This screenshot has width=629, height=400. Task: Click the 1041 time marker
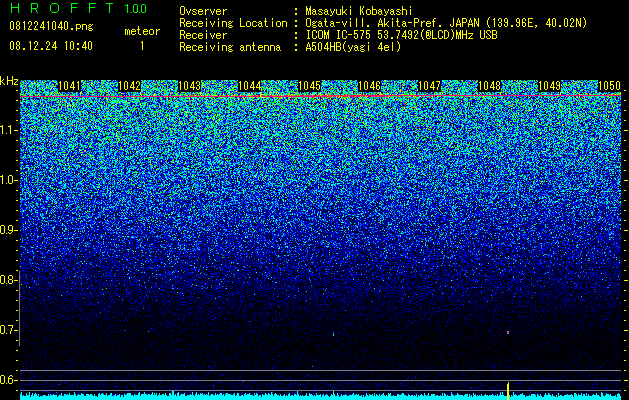69,86
